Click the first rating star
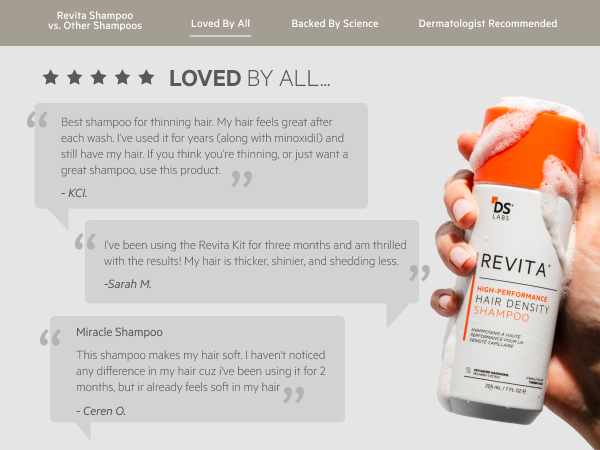 (51, 77)
